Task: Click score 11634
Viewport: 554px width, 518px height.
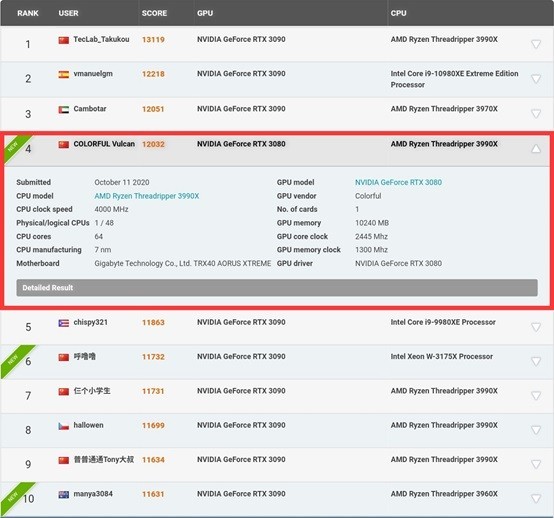Action: (153, 460)
